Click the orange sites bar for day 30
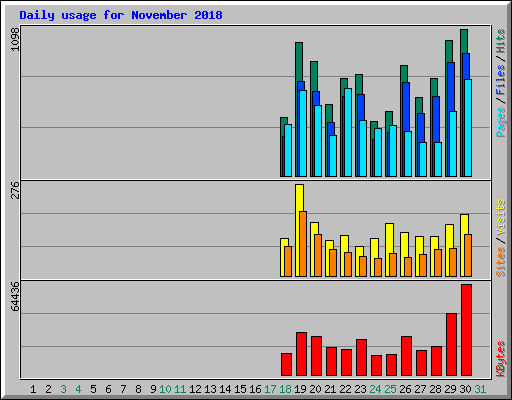 468,255
